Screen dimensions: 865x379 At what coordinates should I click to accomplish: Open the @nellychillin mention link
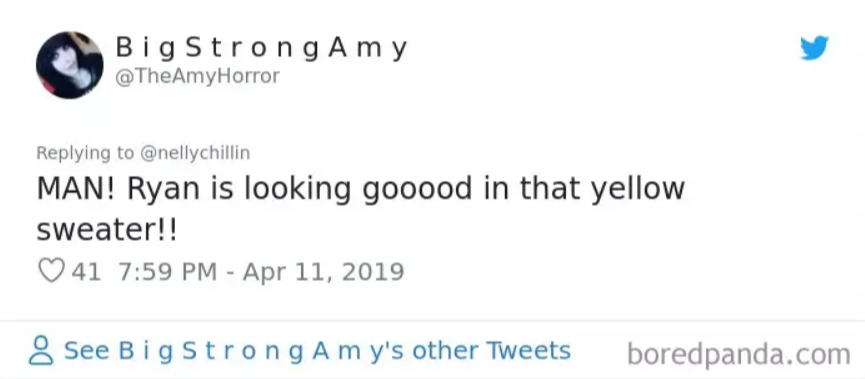[195, 153]
